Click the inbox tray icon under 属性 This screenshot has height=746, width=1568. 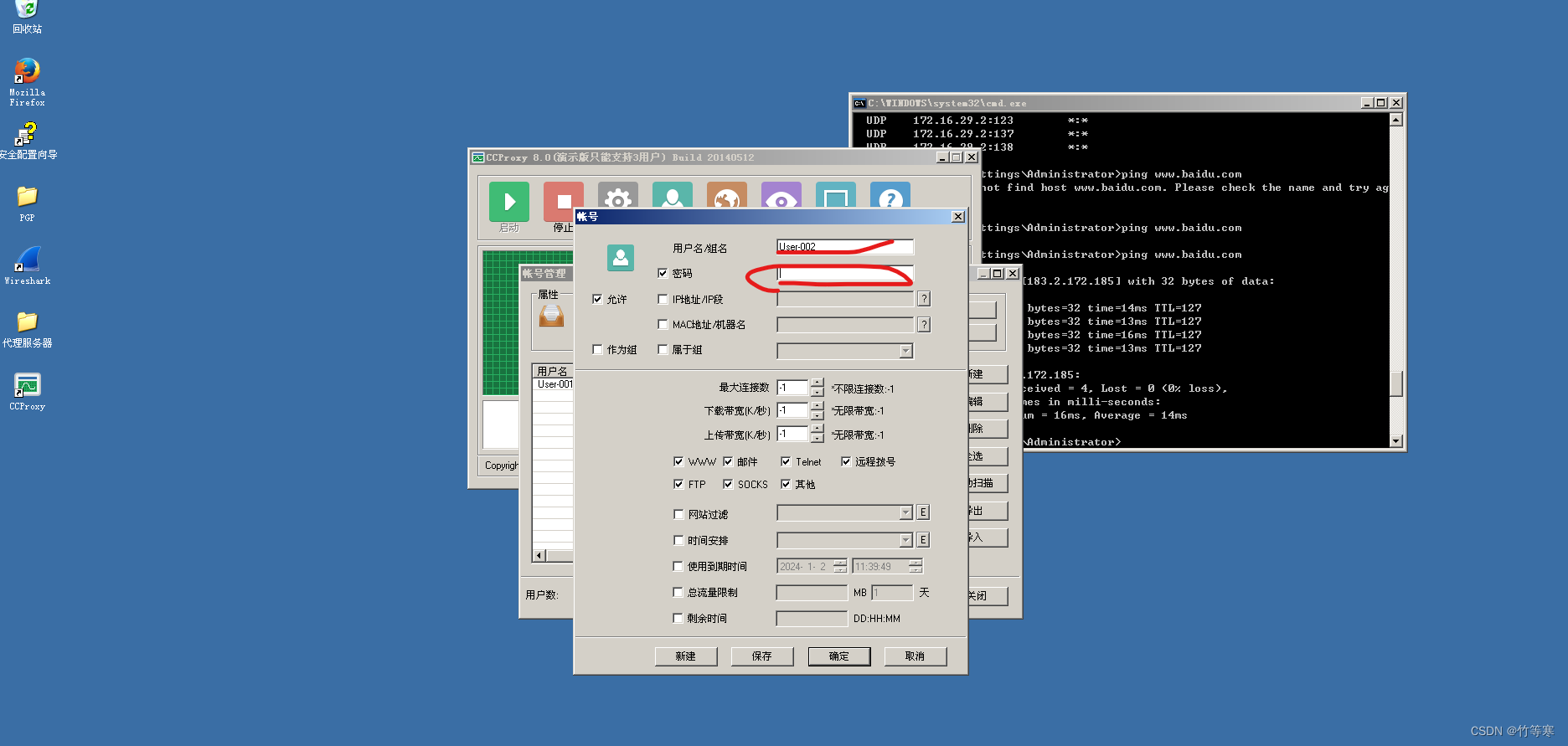[x=551, y=316]
